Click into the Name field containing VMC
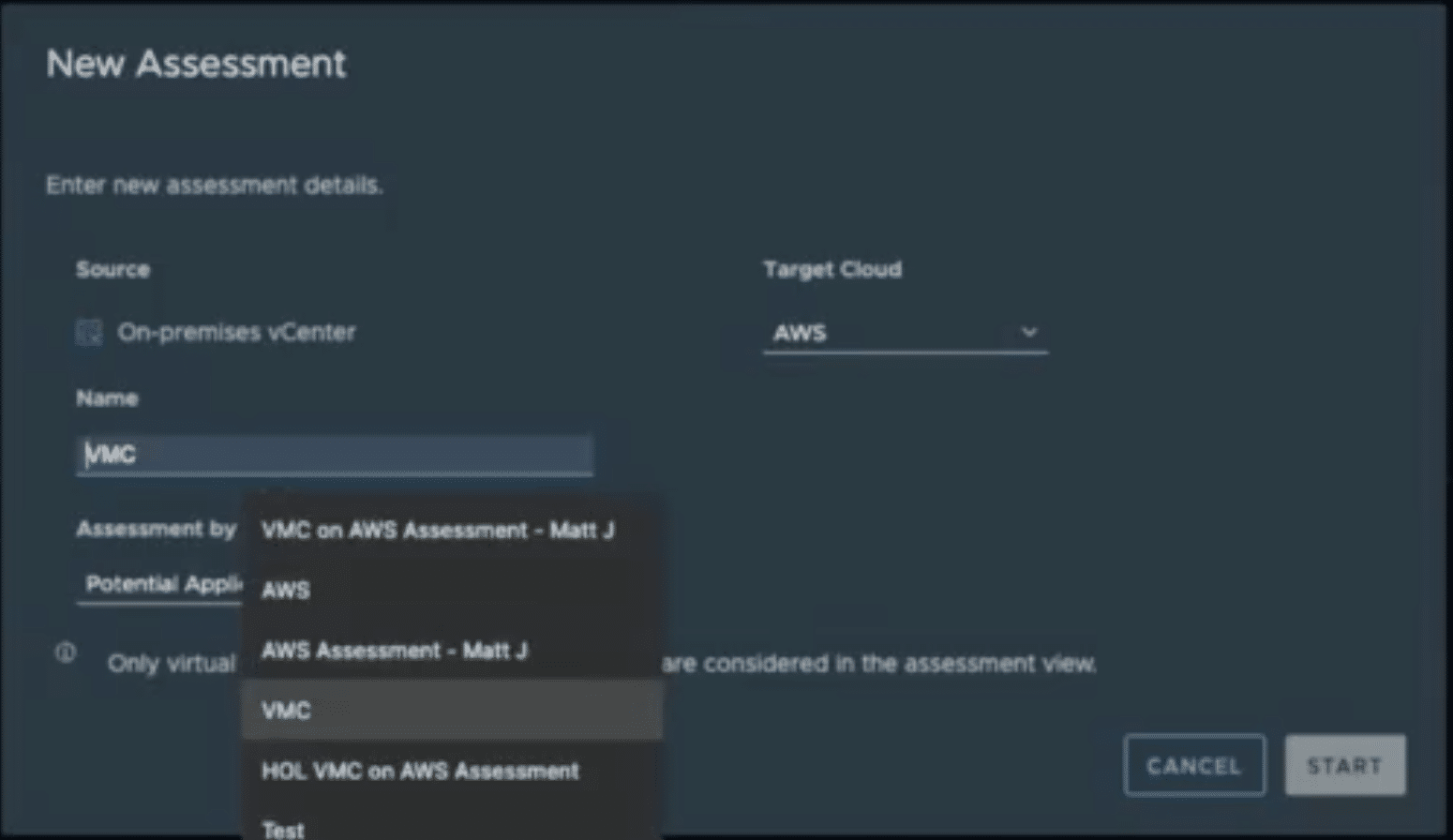 click(334, 455)
